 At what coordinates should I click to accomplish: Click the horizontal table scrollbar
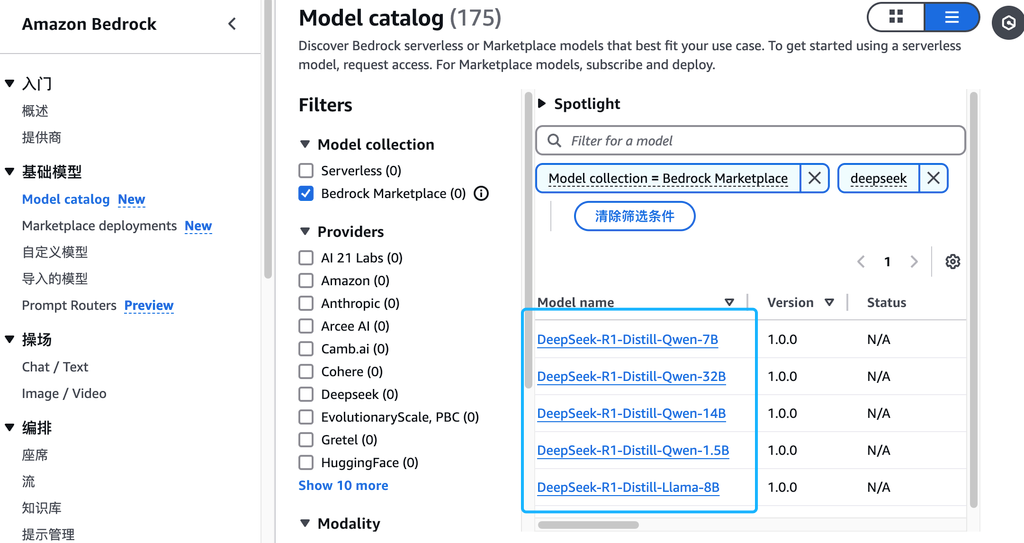pos(588,525)
